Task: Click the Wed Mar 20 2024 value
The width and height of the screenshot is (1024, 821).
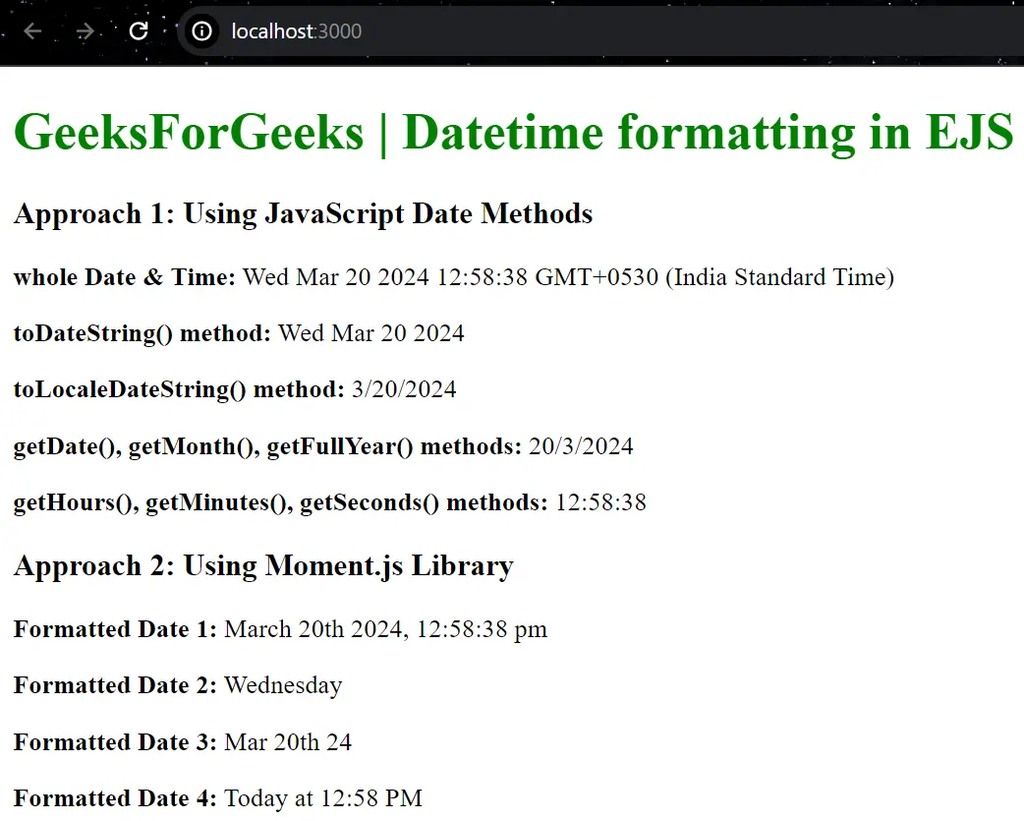Action: pos(371,333)
